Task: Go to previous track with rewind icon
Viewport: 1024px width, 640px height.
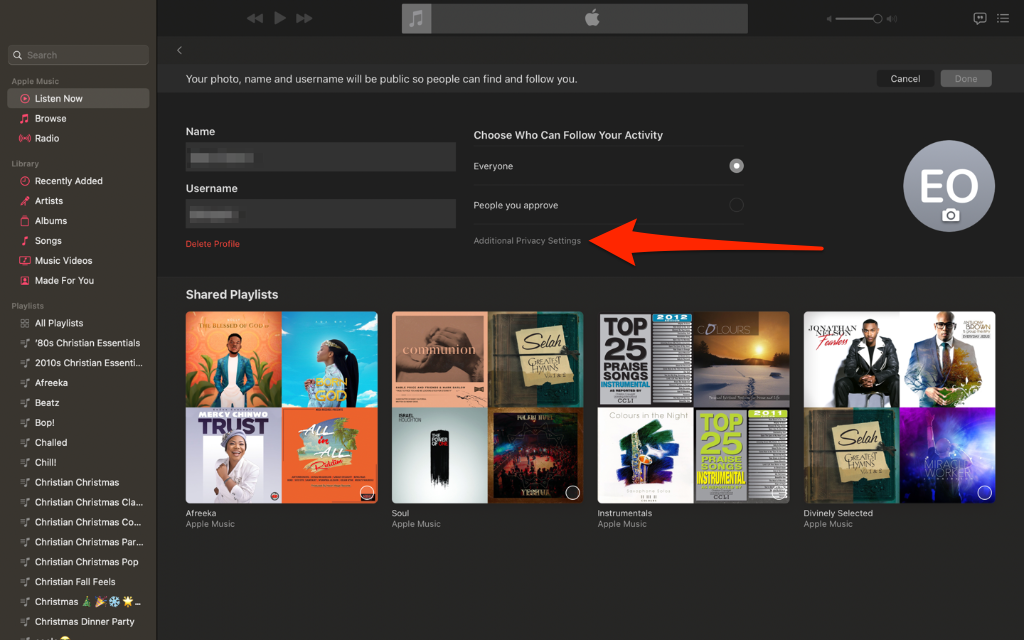Action: [x=255, y=18]
